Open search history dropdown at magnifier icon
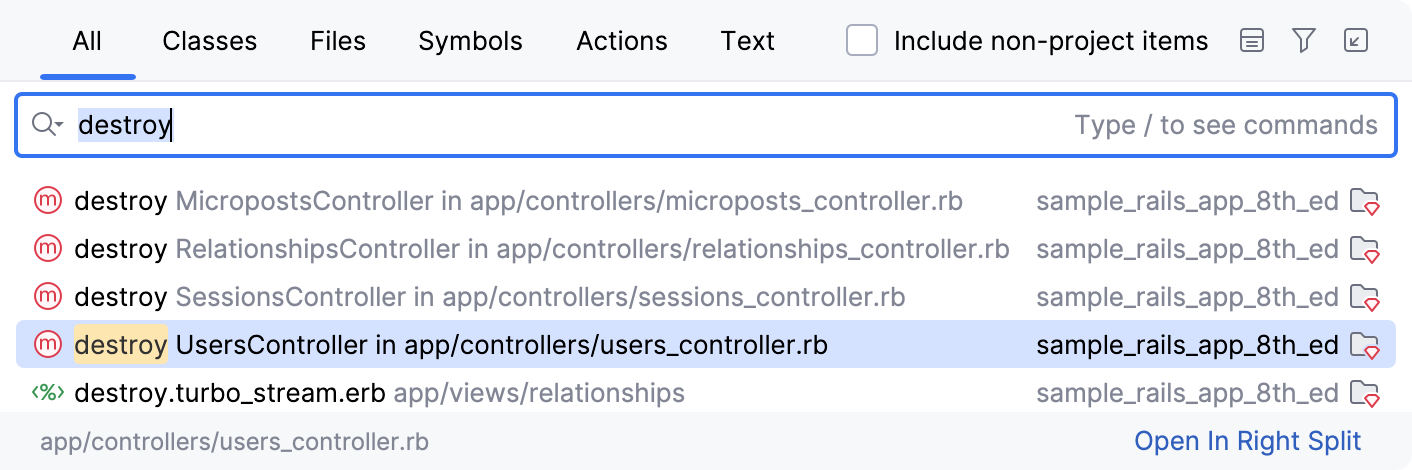The image size is (1412, 470). tap(47, 125)
